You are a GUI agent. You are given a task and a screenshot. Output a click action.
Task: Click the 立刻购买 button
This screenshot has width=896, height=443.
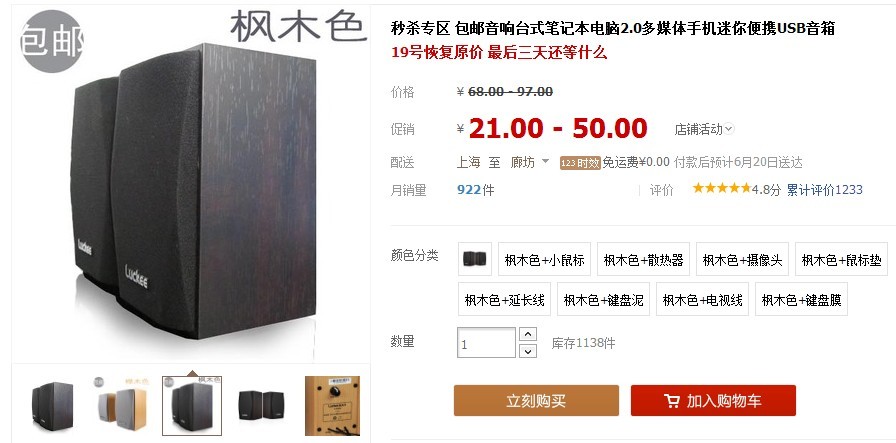tap(536, 401)
